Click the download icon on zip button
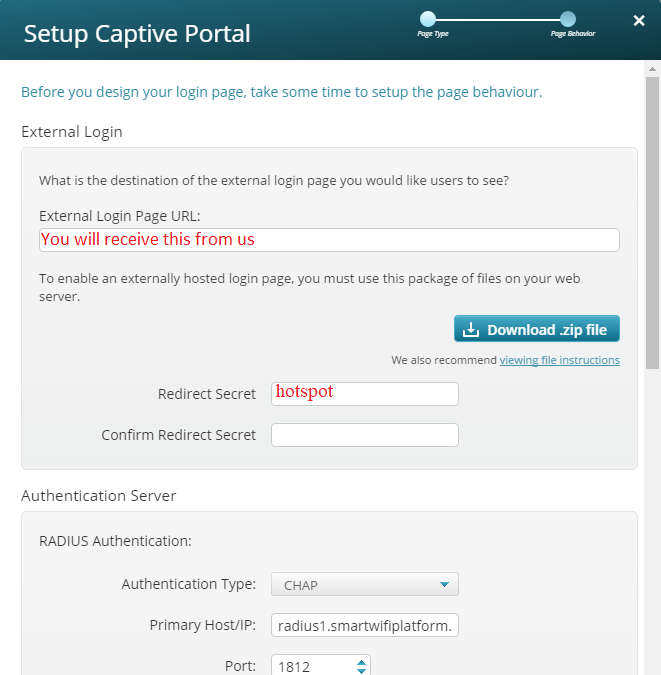The image size is (661, 675). (471, 329)
